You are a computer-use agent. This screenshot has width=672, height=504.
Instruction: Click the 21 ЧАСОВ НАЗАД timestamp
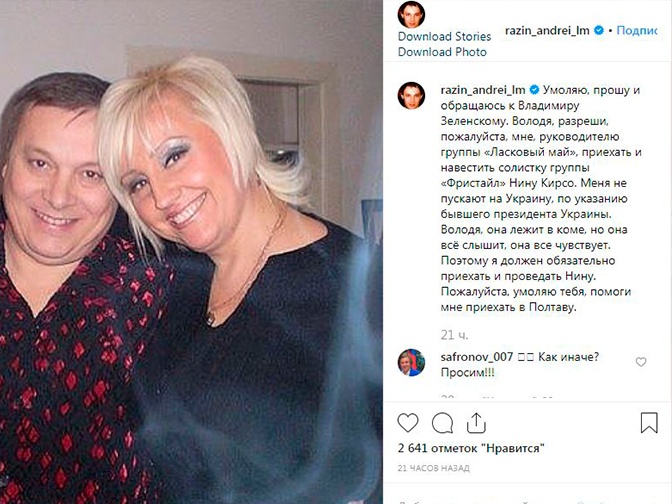point(434,468)
